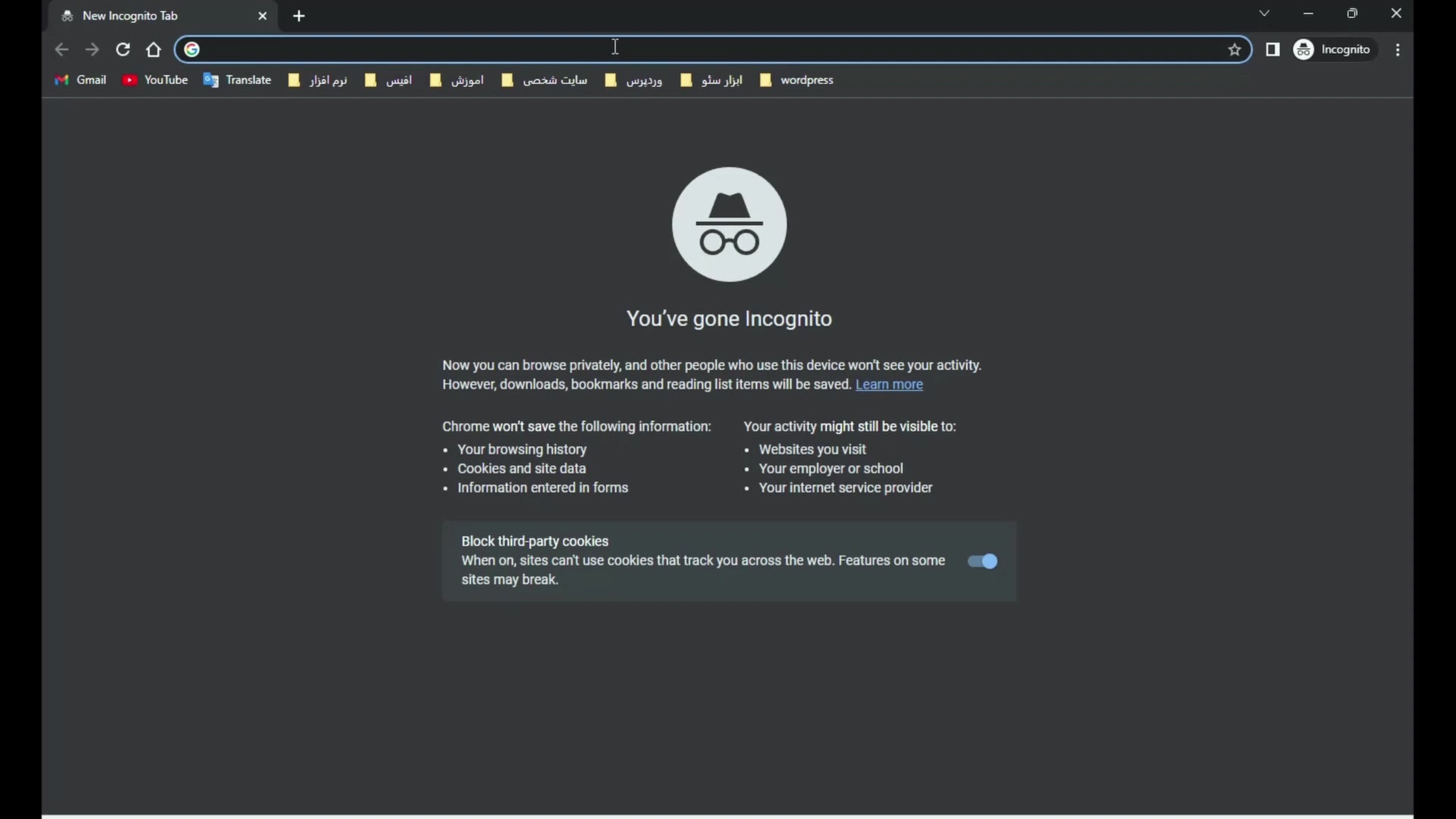The width and height of the screenshot is (1456, 819).
Task: Open Chrome three-dot menu
Action: click(1398, 50)
